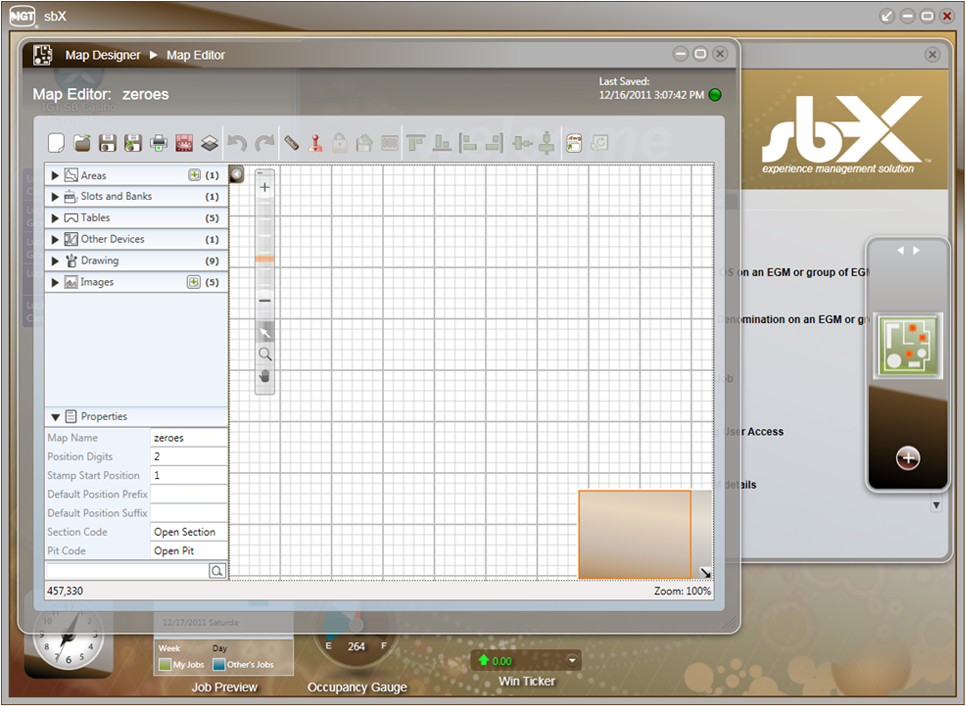Image resolution: width=966 pixels, height=706 pixels.
Task: Click the round plus button on sidebar dock
Action: pos(908,458)
